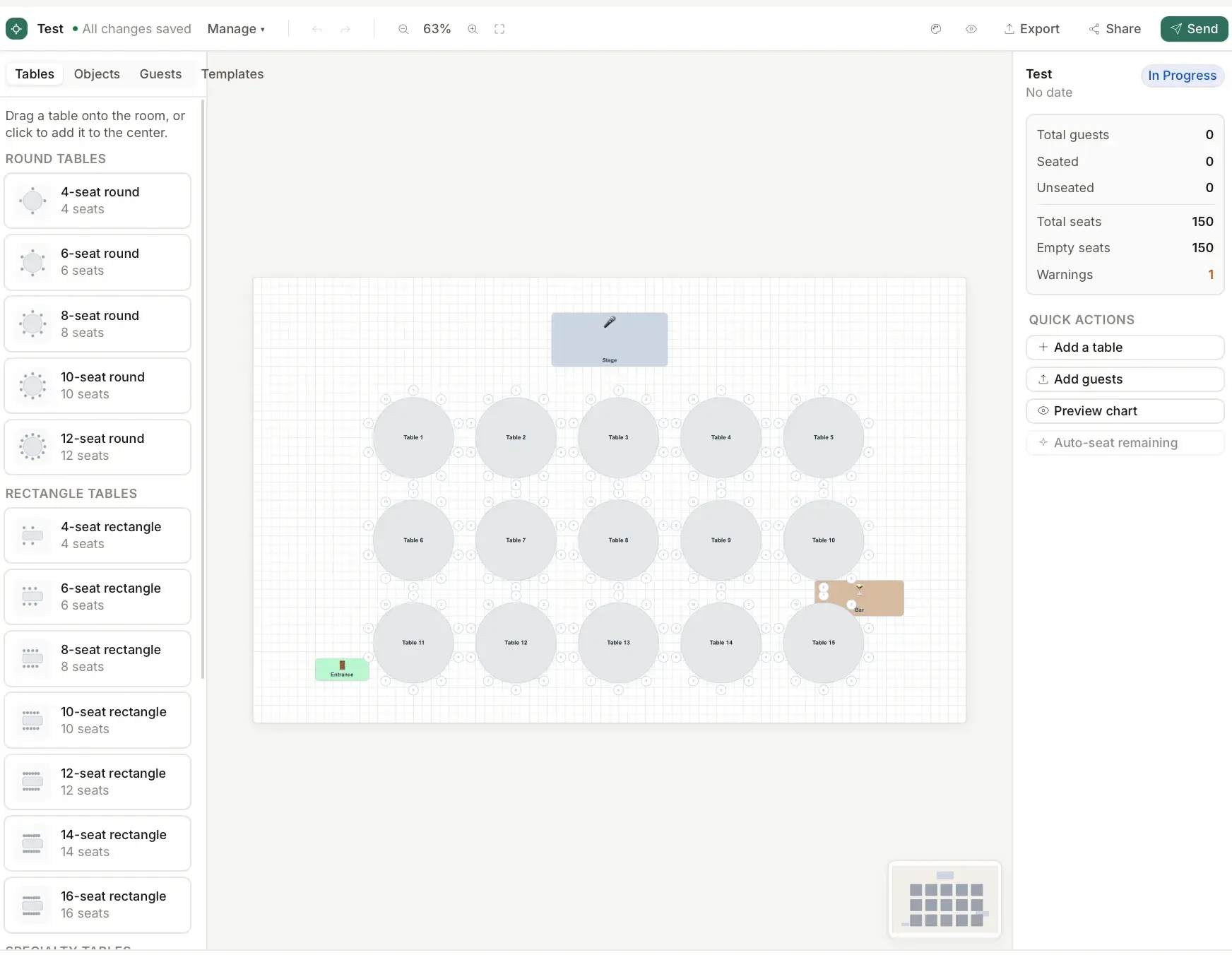The height and width of the screenshot is (955, 1232).
Task: Click the Add a table quick action
Action: [1125, 348]
